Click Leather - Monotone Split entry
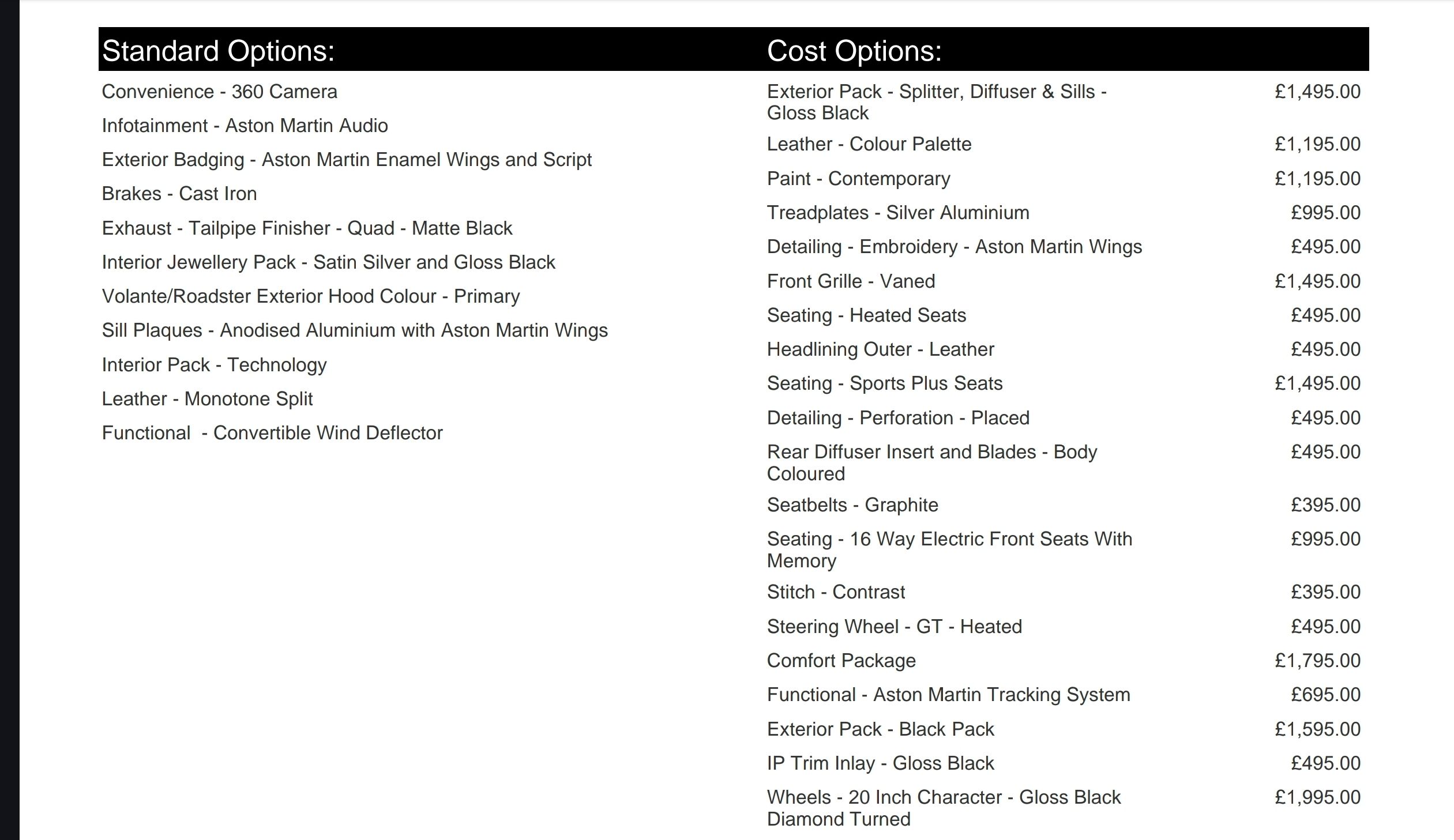The image size is (1454, 840). (207, 399)
